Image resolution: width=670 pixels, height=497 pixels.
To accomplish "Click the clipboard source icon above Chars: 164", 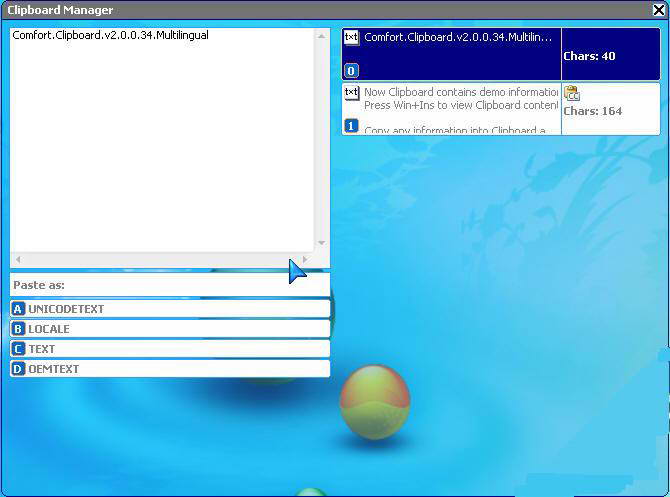I will point(572,93).
